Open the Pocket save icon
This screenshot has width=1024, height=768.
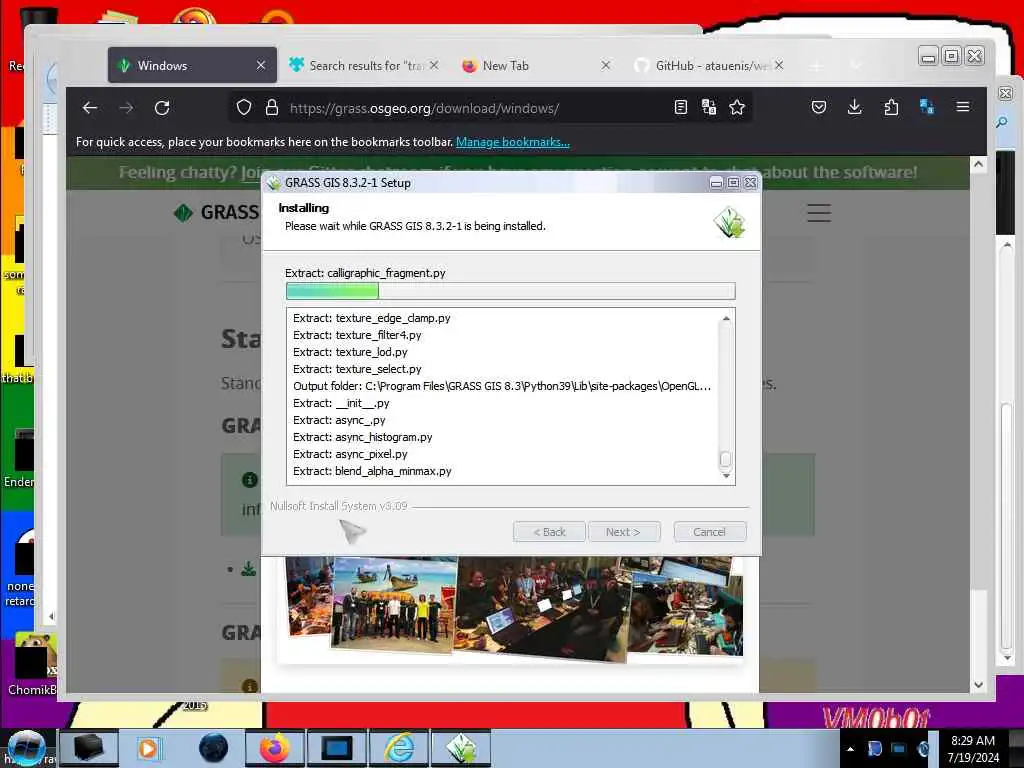tap(818, 107)
